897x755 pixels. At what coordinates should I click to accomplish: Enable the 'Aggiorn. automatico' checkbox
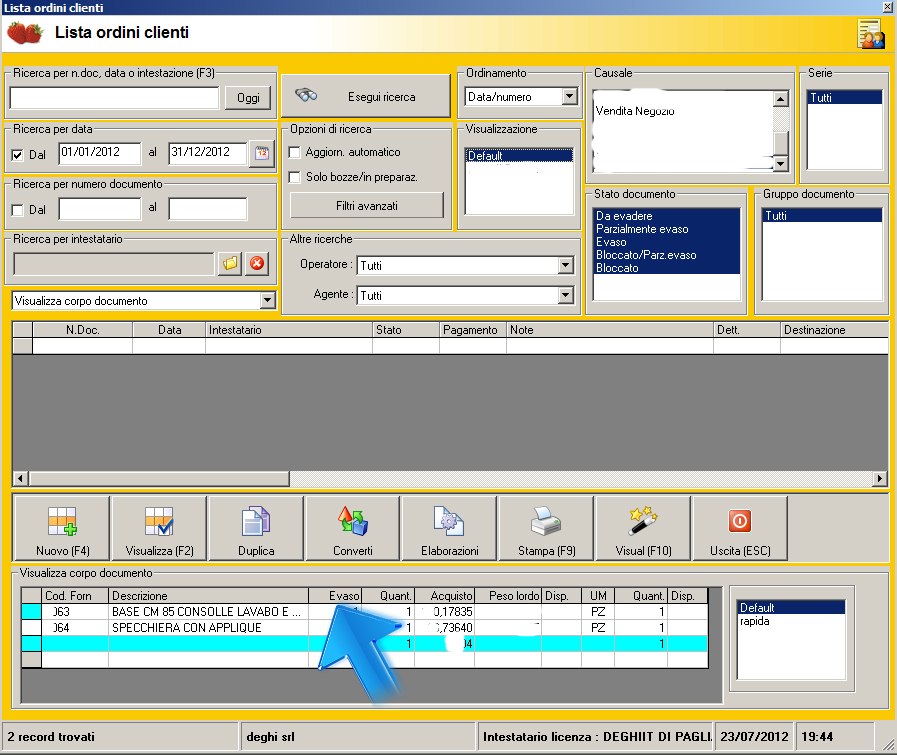[x=295, y=152]
